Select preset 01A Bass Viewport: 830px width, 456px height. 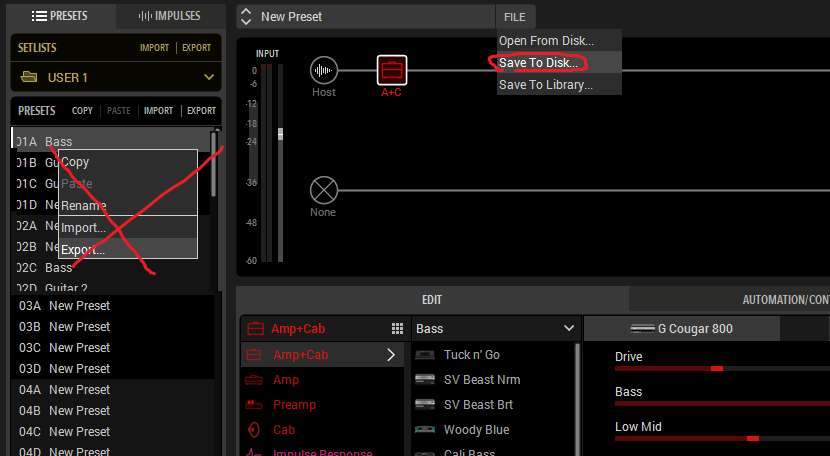click(x=110, y=141)
